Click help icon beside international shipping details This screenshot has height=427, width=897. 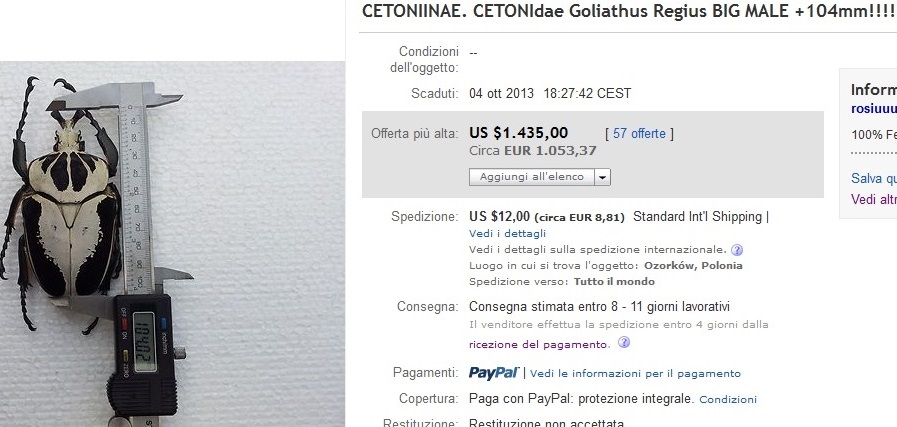click(737, 249)
